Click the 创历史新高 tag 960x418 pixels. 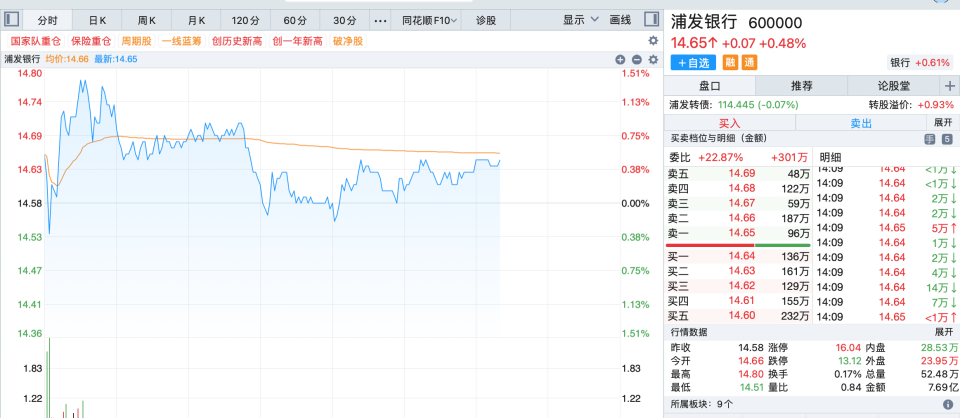[237, 41]
